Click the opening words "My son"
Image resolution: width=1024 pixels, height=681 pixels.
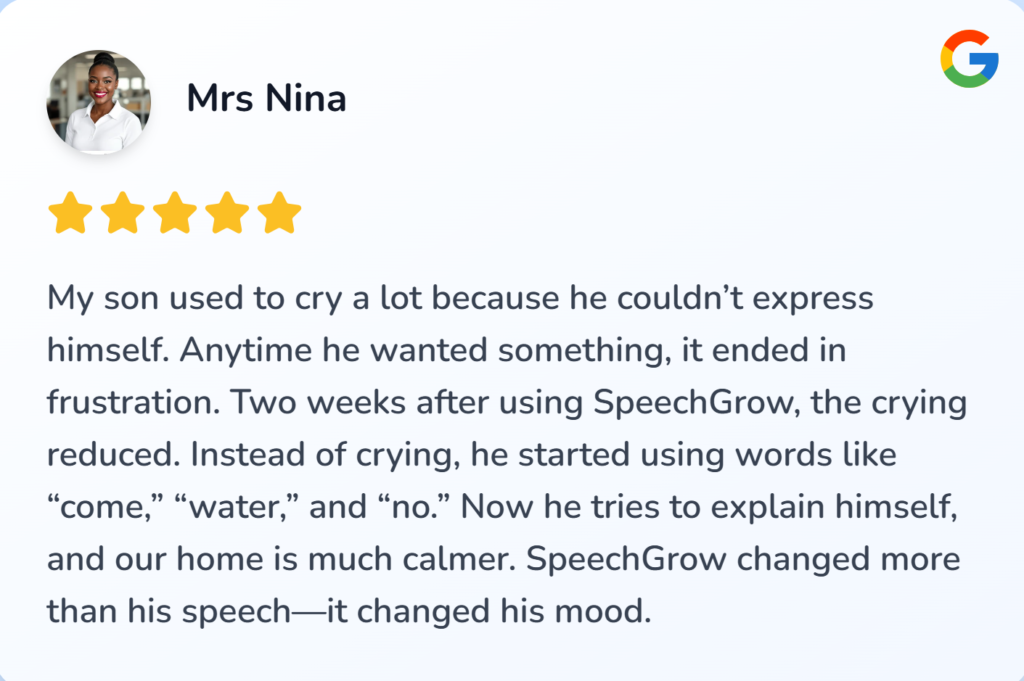pyautogui.click(x=103, y=298)
